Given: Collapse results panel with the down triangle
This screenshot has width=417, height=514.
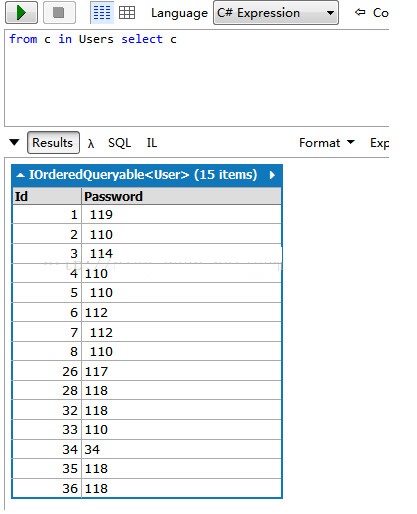Looking at the screenshot, I should [14, 142].
